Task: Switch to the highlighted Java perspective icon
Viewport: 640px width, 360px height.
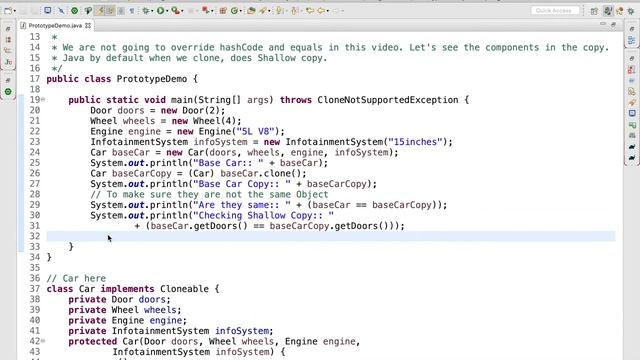Action: click(x=608, y=11)
